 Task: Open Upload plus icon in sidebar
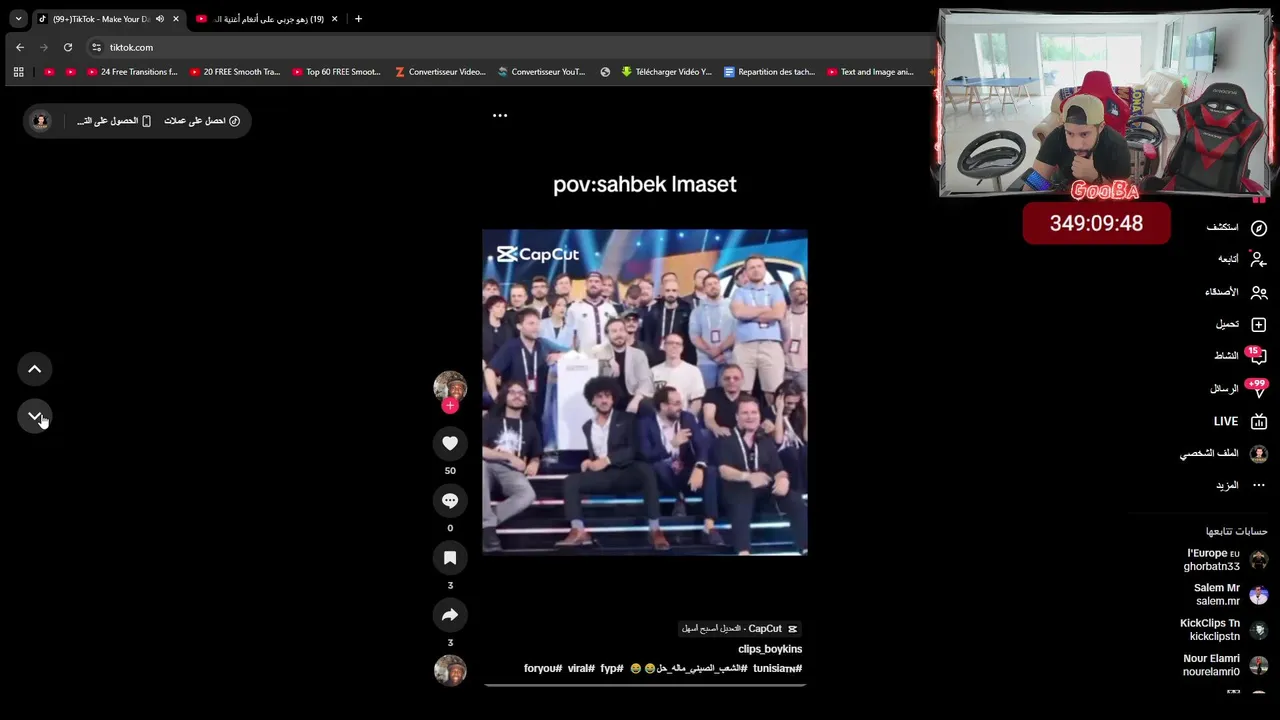[x=1259, y=324]
